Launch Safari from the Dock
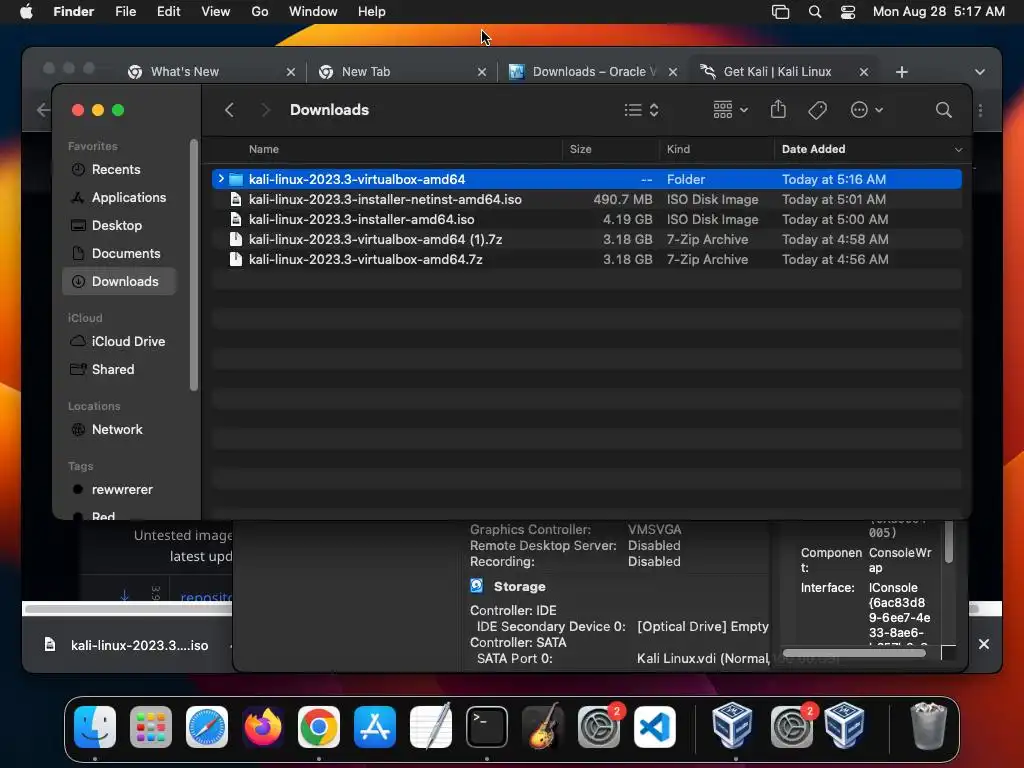 click(207, 727)
